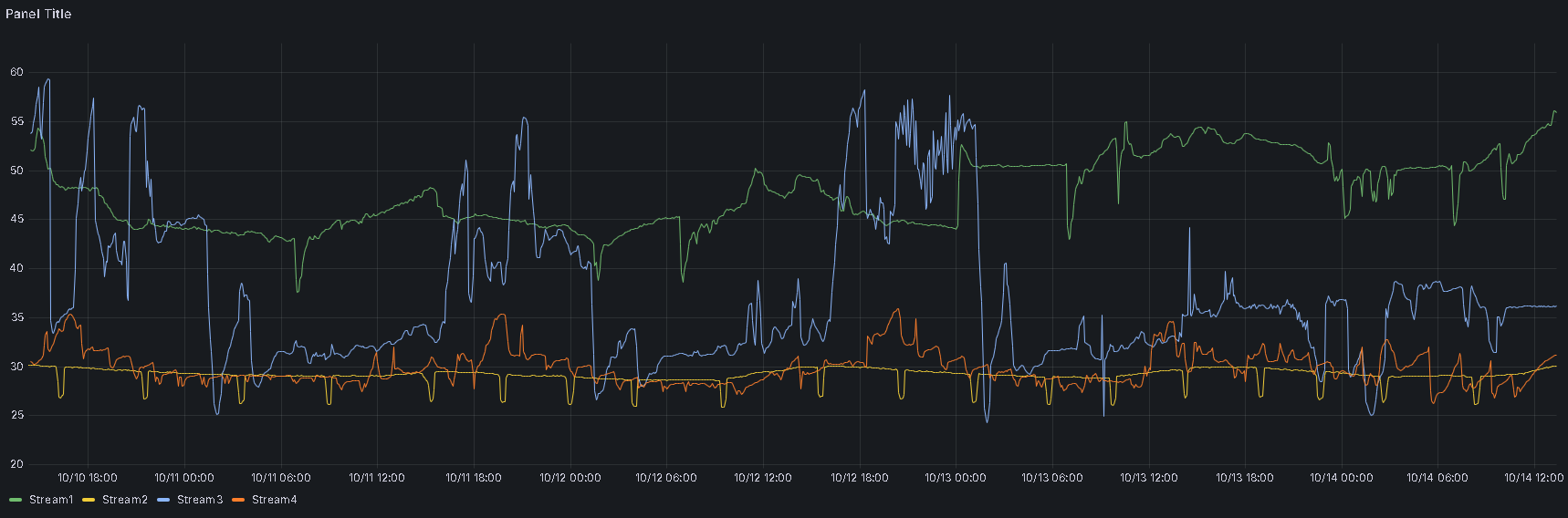
Task: Toggle Stream2 series in legend
Action: [x=125, y=500]
